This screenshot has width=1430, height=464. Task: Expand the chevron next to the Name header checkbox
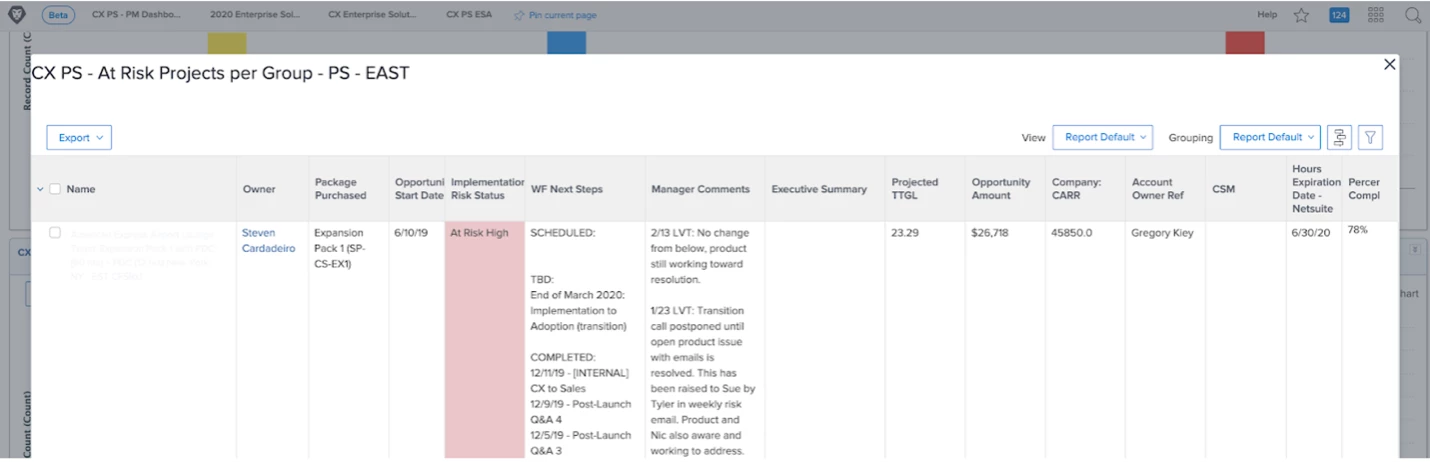tap(40, 189)
